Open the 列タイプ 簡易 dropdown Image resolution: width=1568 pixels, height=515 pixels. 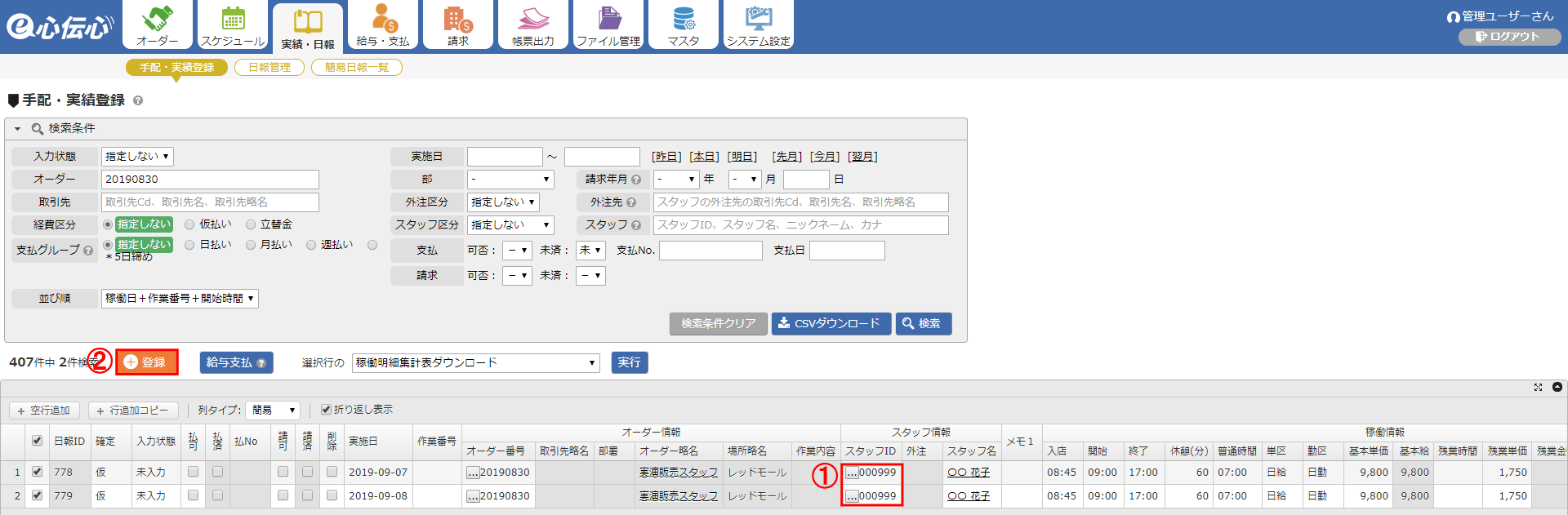tap(274, 411)
